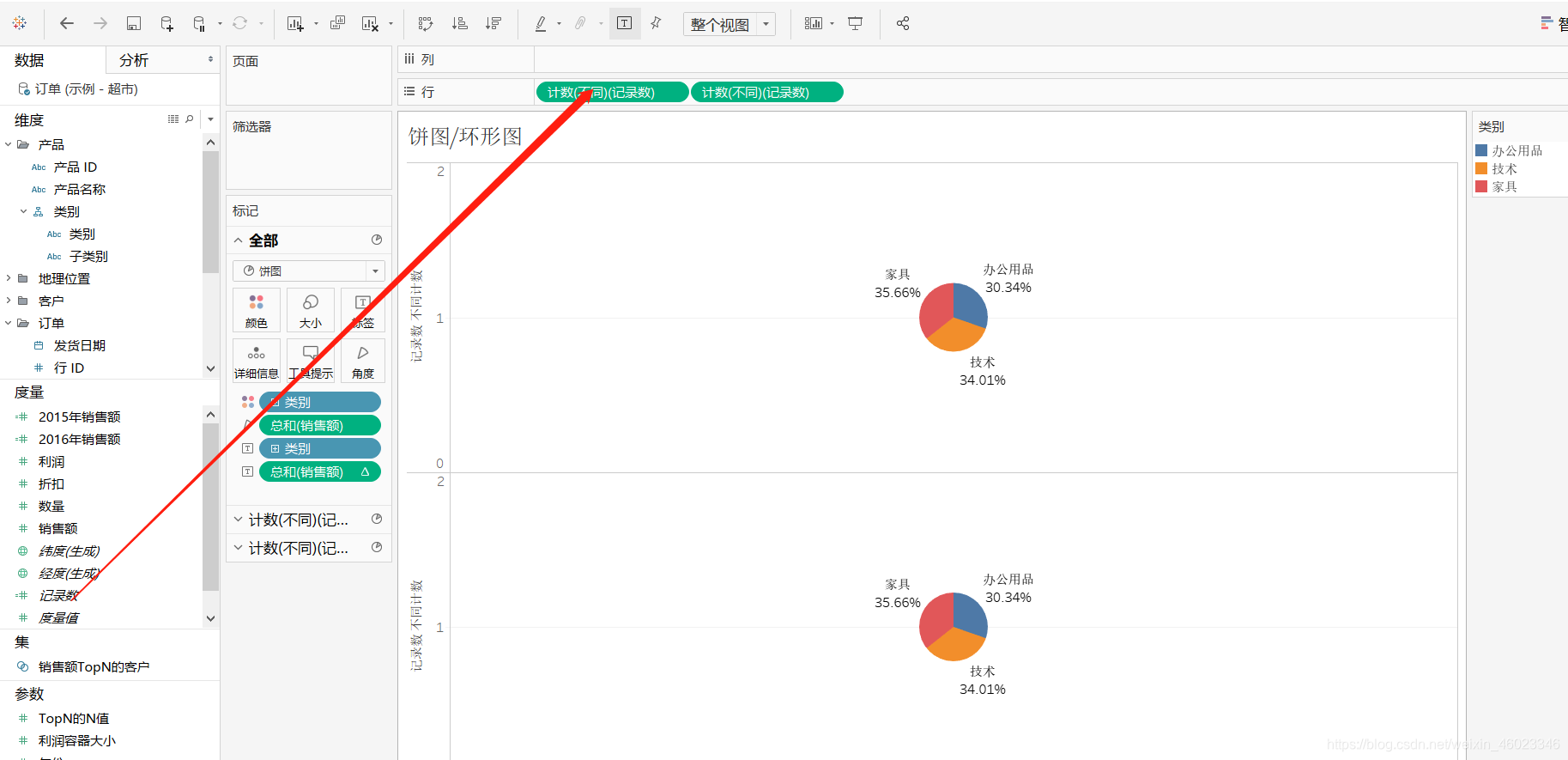
Task: Click the dimensions pane scrollbar down arrow
Action: [211, 368]
